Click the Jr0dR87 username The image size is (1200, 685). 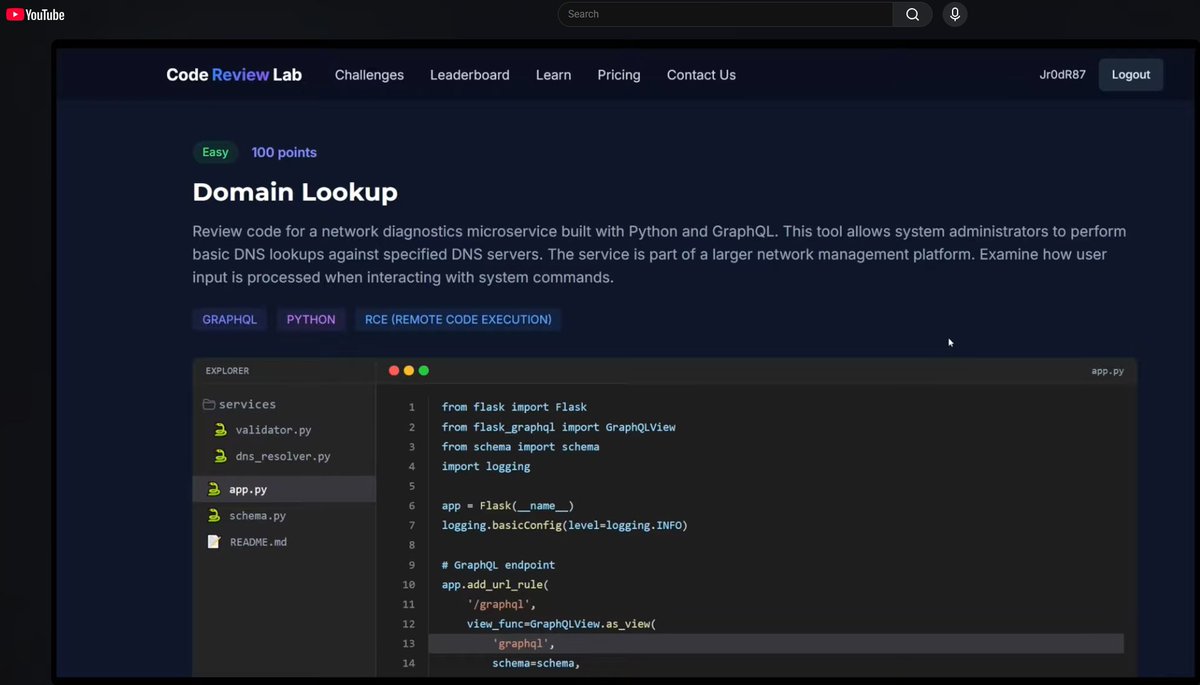coord(1062,75)
